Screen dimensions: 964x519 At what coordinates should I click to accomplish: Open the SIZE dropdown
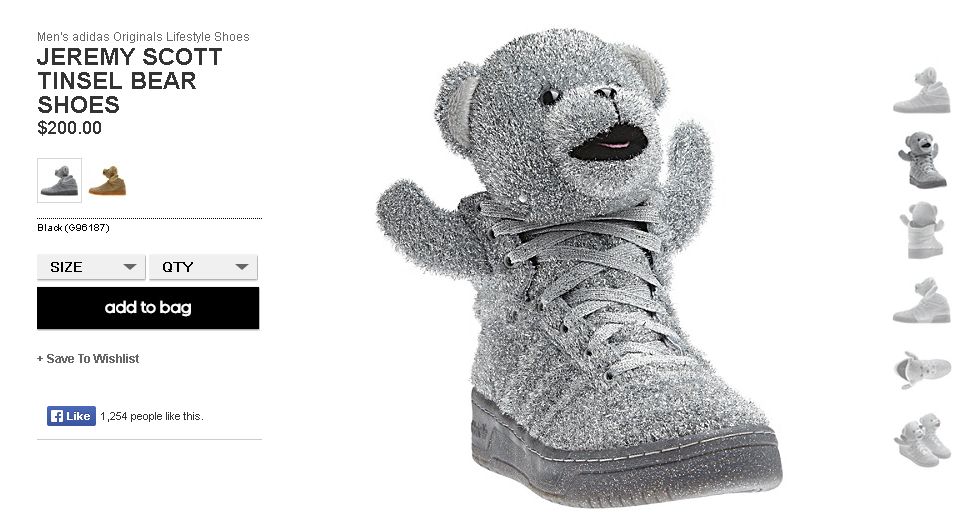(x=91, y=267)
